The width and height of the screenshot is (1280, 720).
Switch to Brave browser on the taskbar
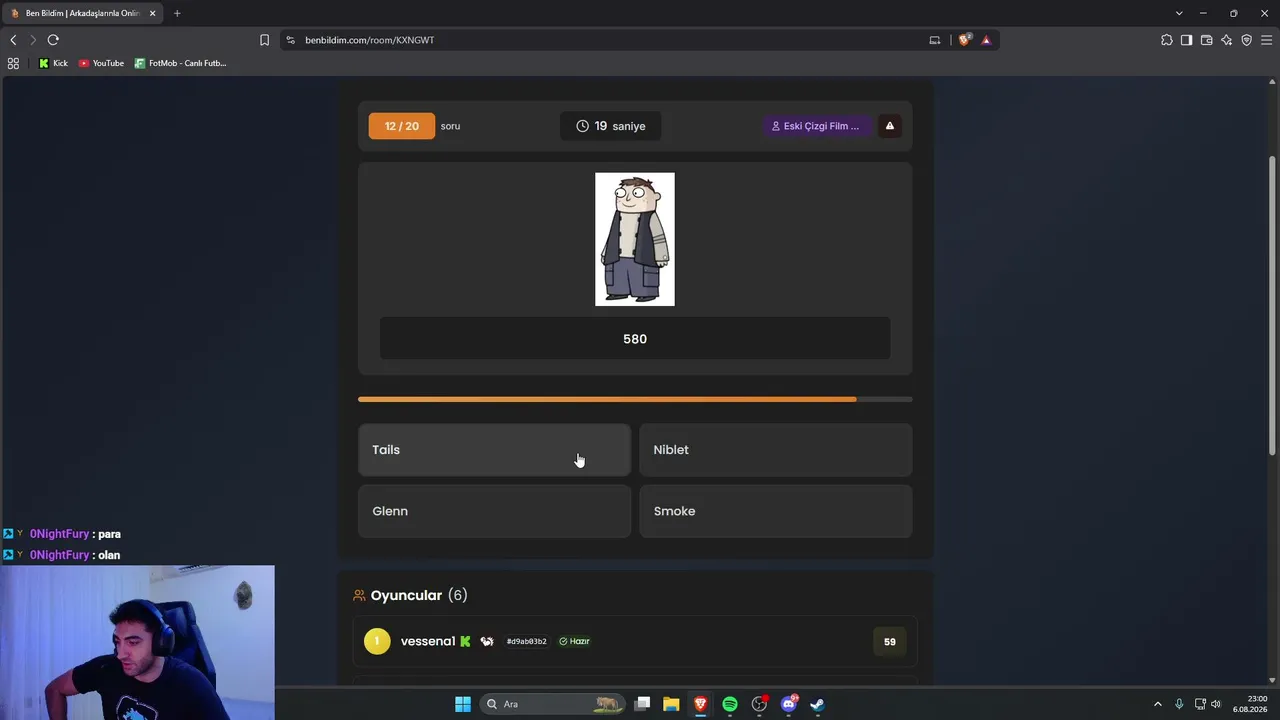[x=700, y=704]
